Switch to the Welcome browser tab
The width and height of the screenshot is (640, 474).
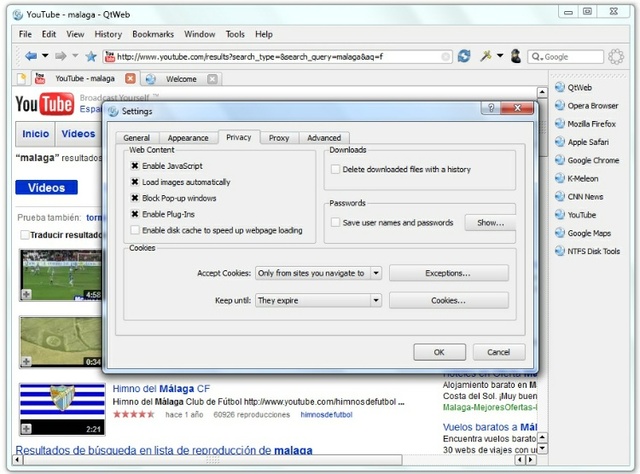tap(181, 79)
